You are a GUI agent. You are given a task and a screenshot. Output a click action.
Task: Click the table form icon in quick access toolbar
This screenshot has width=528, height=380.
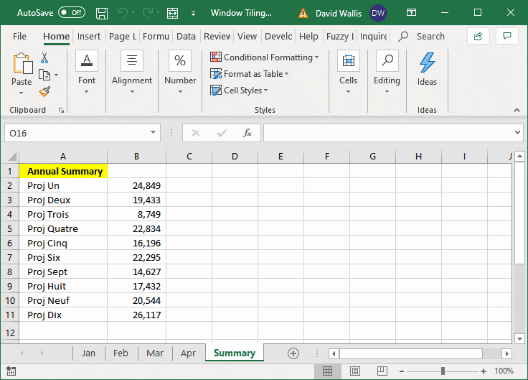click(172, 13)
